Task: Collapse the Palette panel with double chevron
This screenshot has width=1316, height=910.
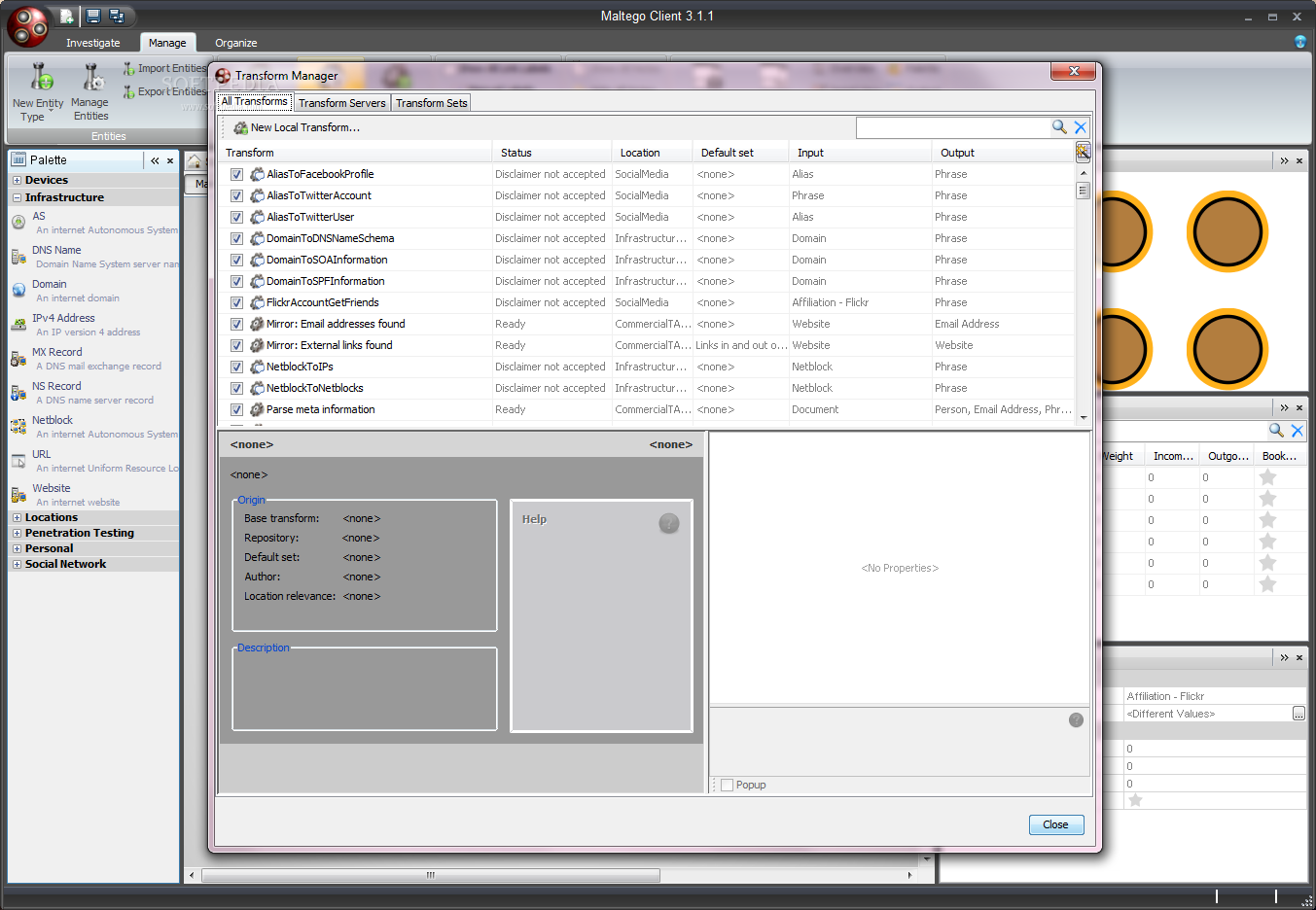Action: coord(155,160)
